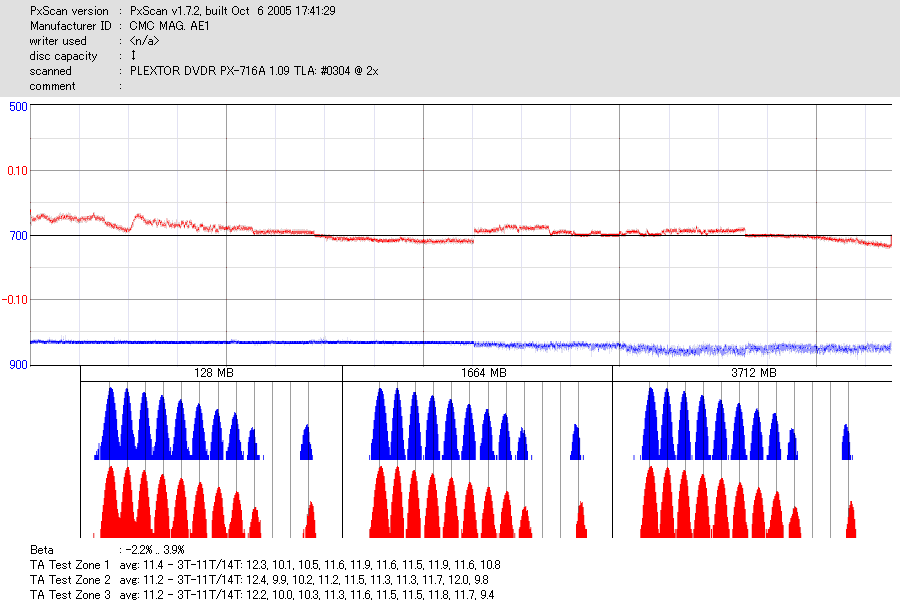This screenshot has width=900, height=607.
Task: Click the 'comment' label
Action: [x=52, y=86]
